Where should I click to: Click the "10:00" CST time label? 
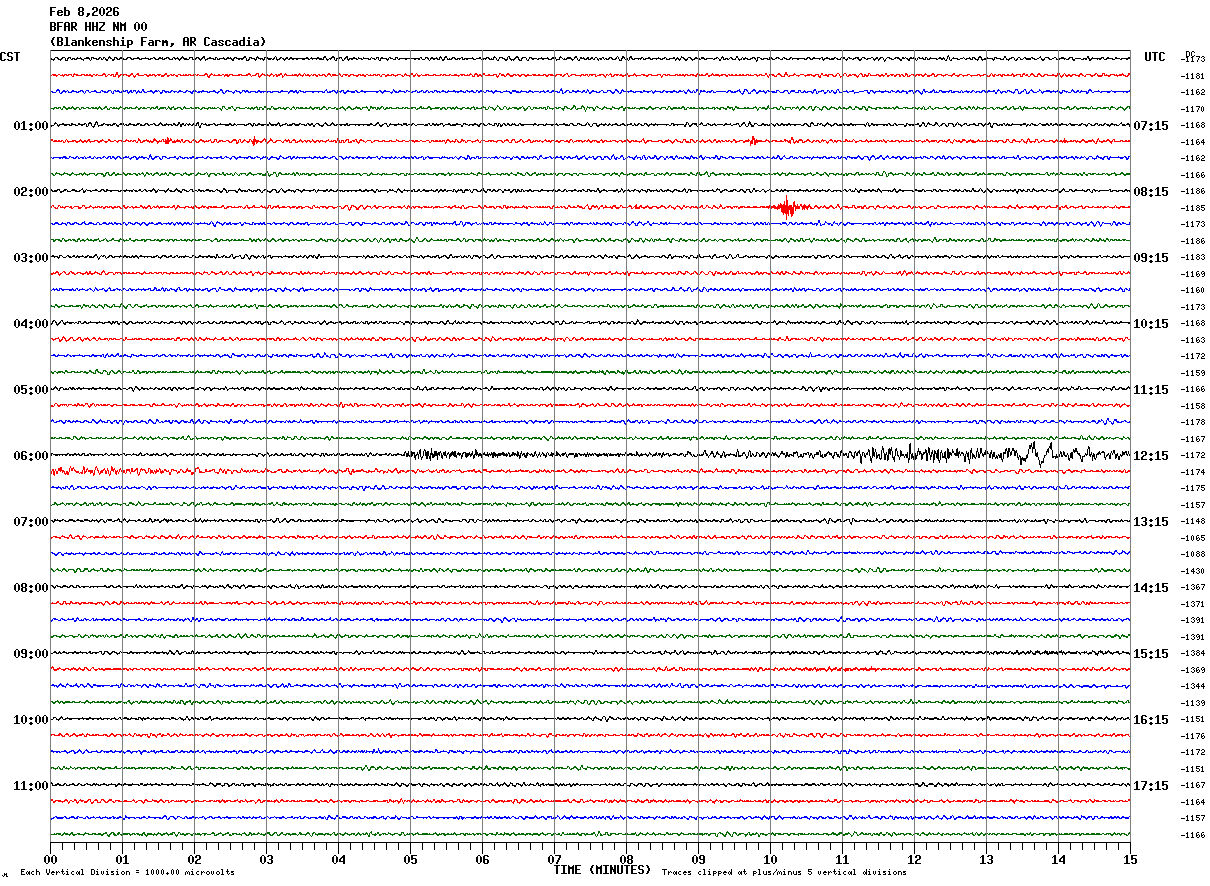coord(31,720)
